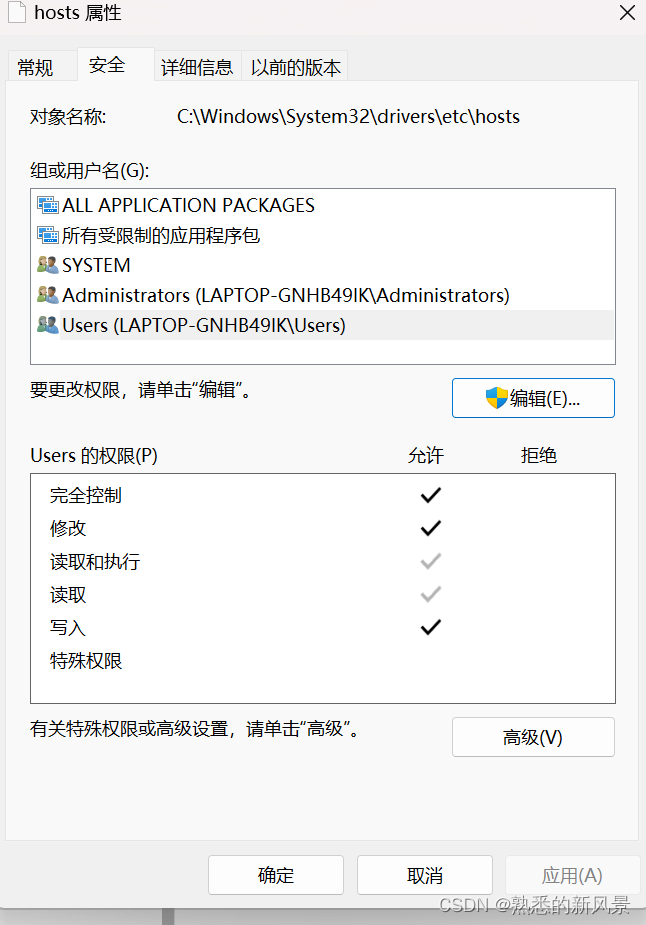Click the icon beside 所有受限制的应用程序包
Image resolution: width=646 pixels, height=925 pixels.
[47, 235]
